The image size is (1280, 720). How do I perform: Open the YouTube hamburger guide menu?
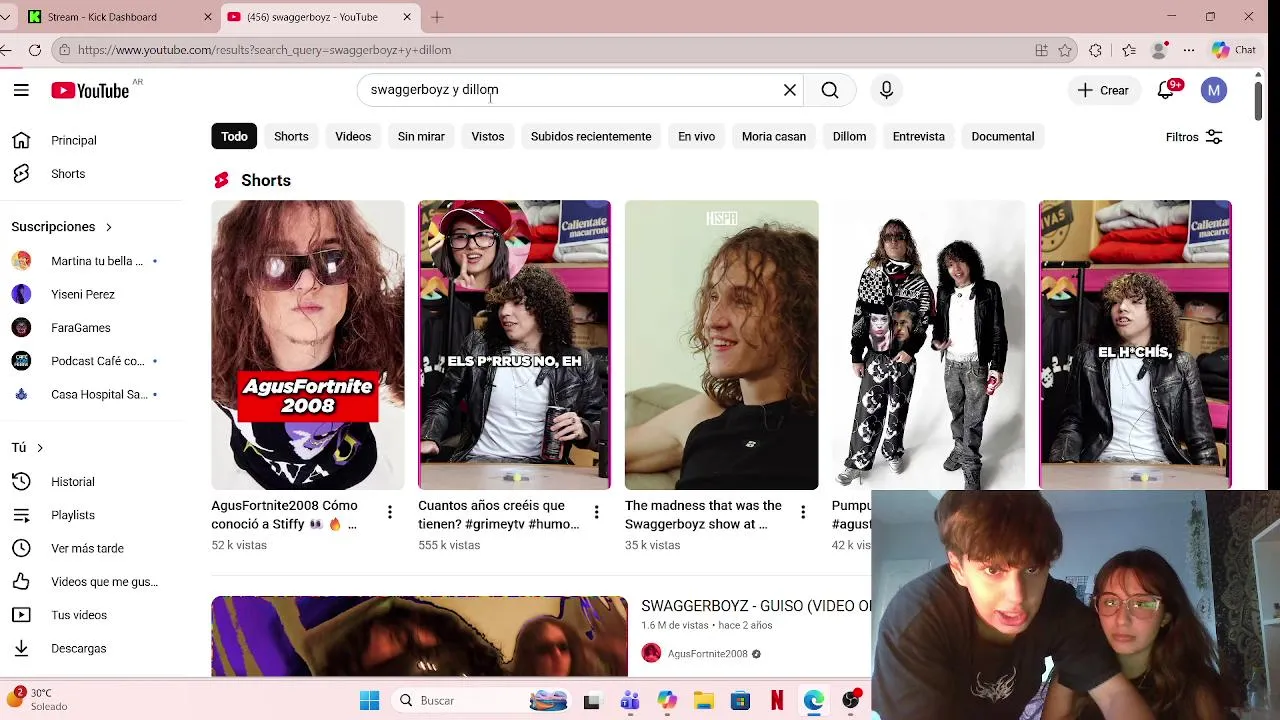[x=21, y=90]
